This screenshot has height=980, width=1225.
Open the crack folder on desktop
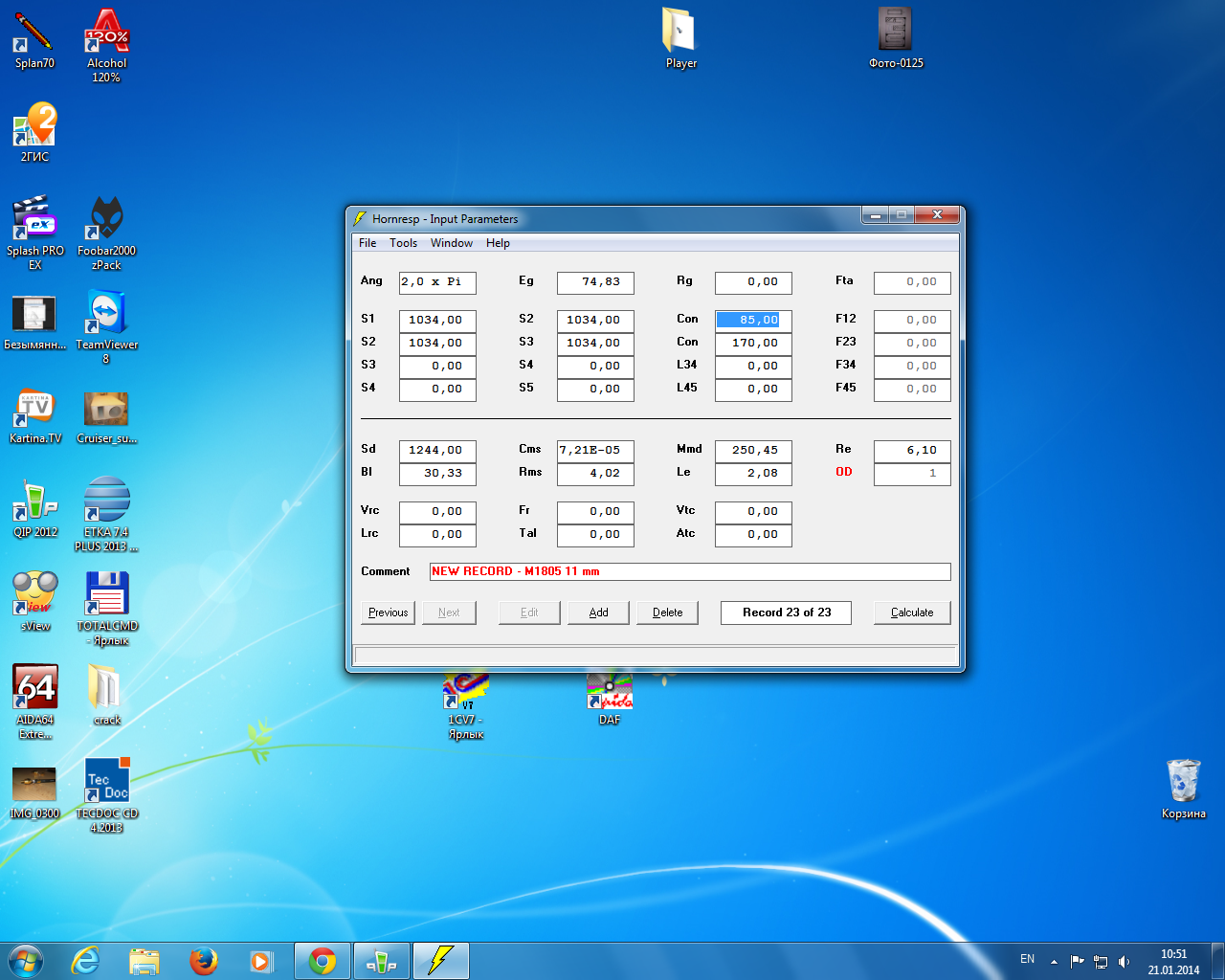(x=106, y=696)
